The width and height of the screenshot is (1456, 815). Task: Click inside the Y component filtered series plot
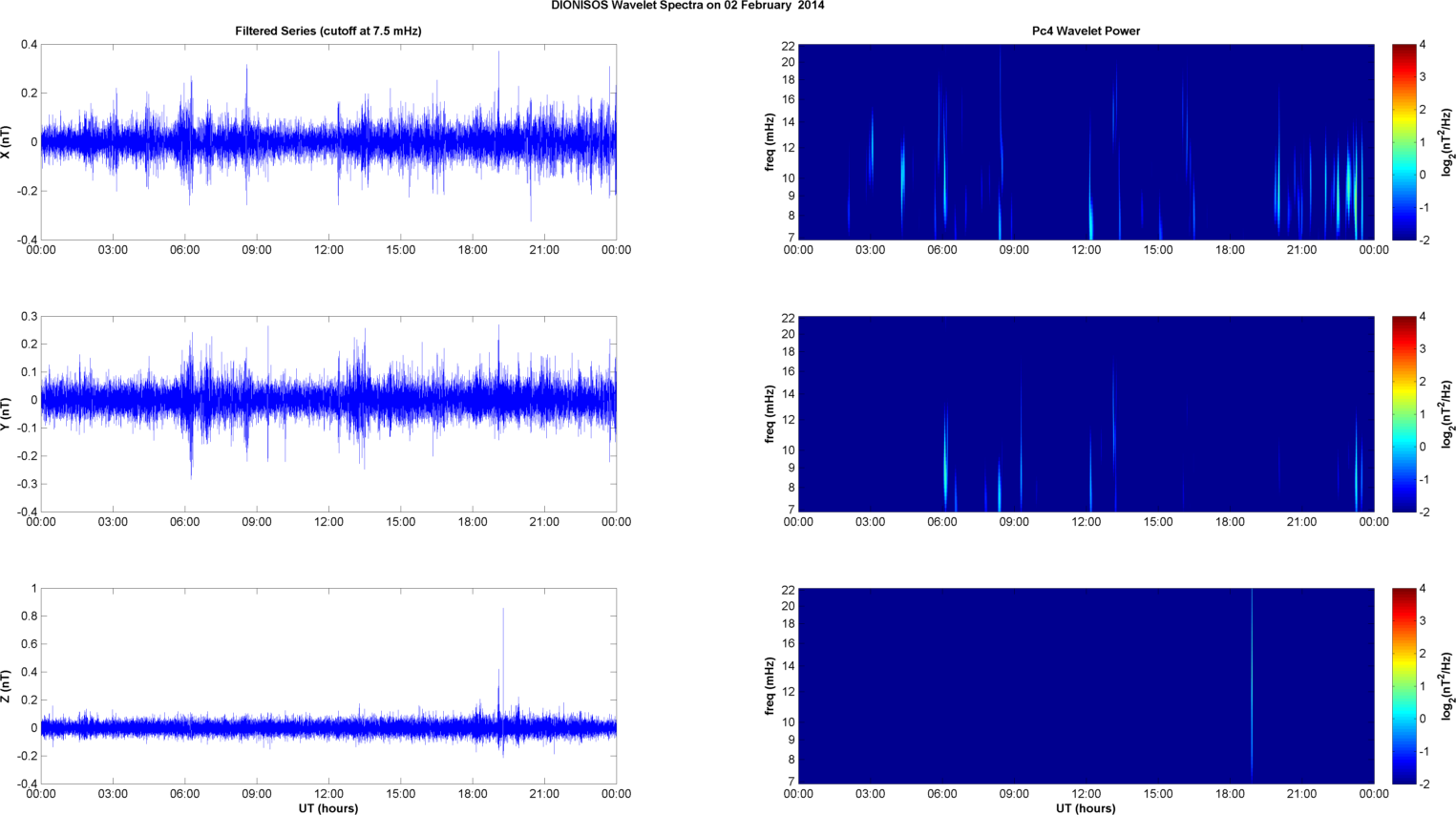(x=328, y=414)
